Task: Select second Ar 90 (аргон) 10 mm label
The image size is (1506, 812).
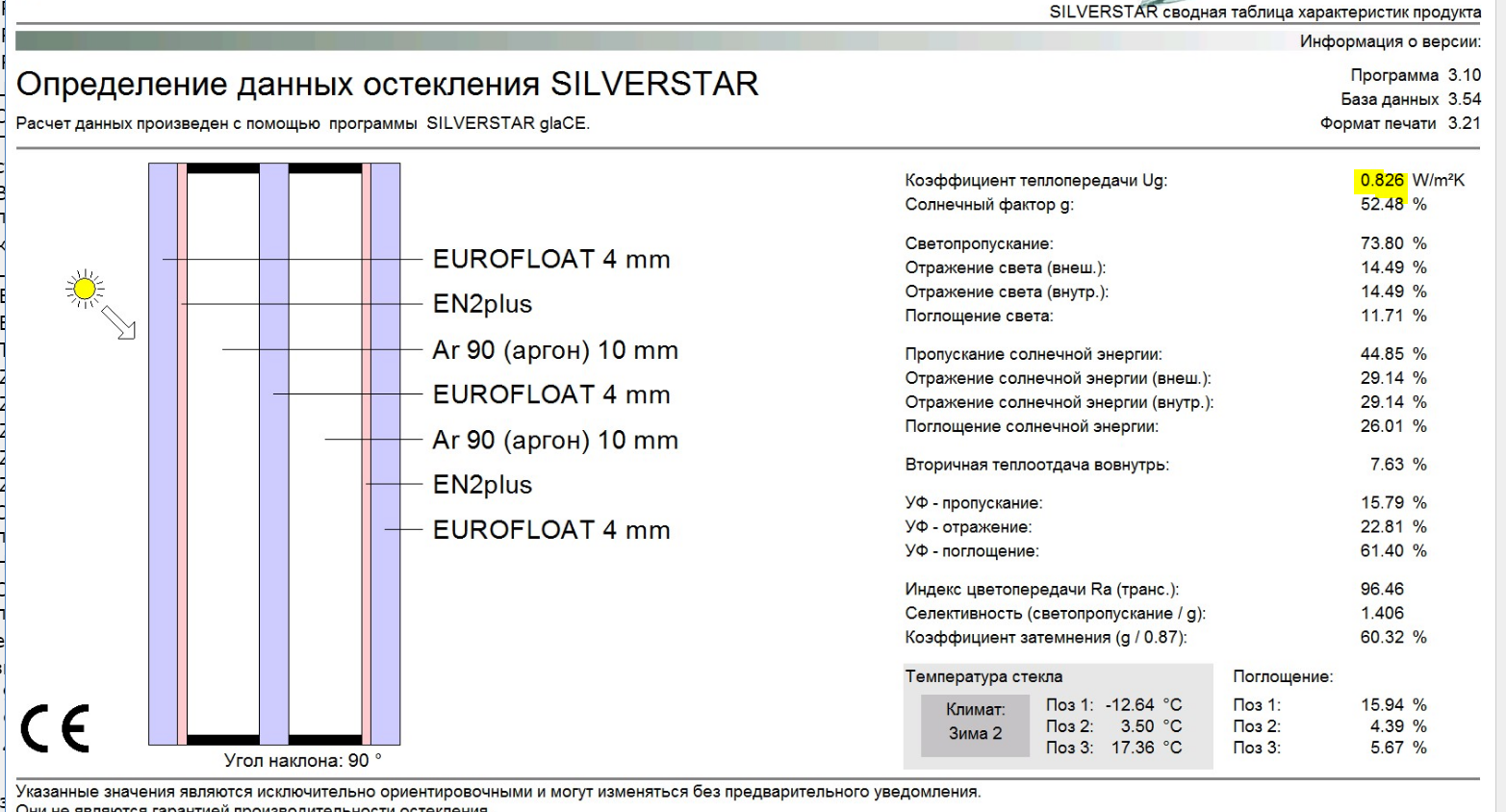Action: [x=555, y=441]
